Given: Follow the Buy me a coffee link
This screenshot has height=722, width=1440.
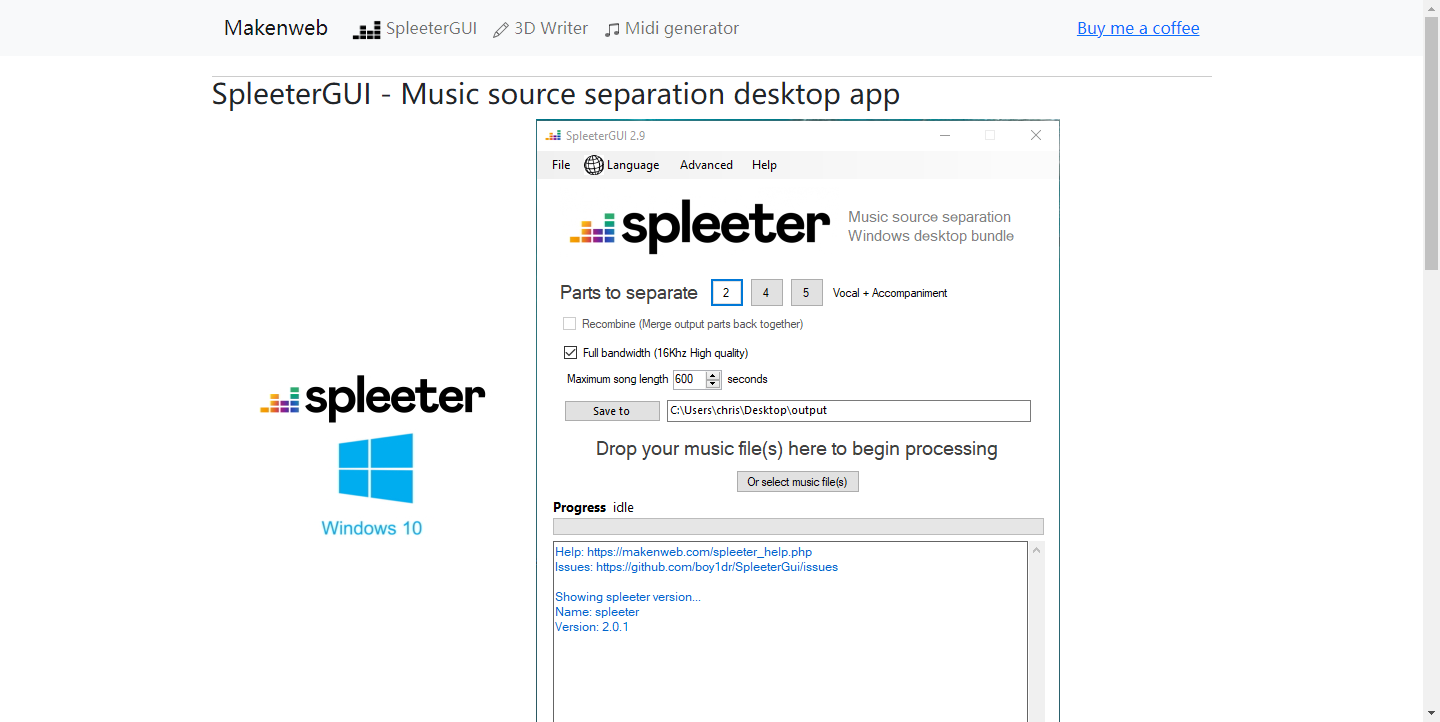Looking at the screenshot, I should pyautogui.click(x=1138, y=28).
